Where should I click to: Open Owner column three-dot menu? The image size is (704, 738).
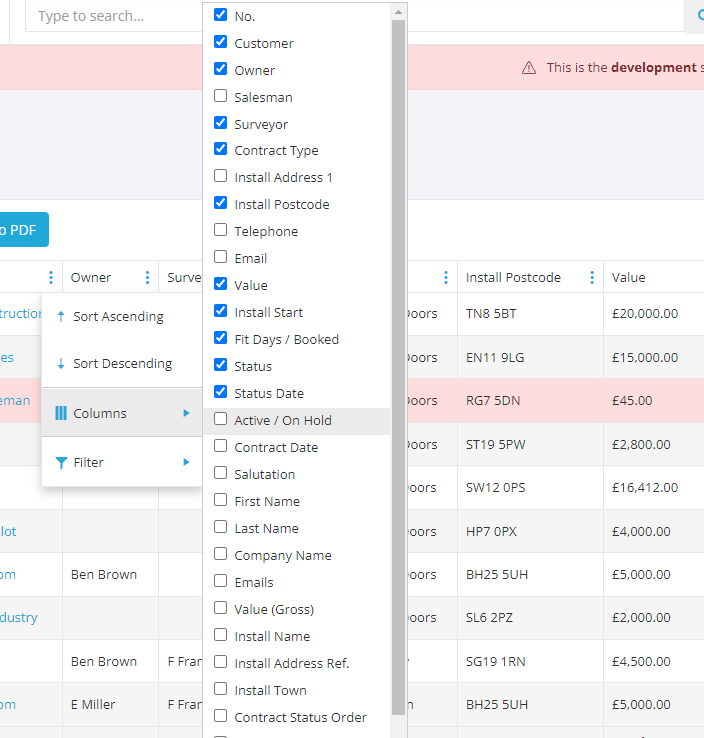coord(147,278)
